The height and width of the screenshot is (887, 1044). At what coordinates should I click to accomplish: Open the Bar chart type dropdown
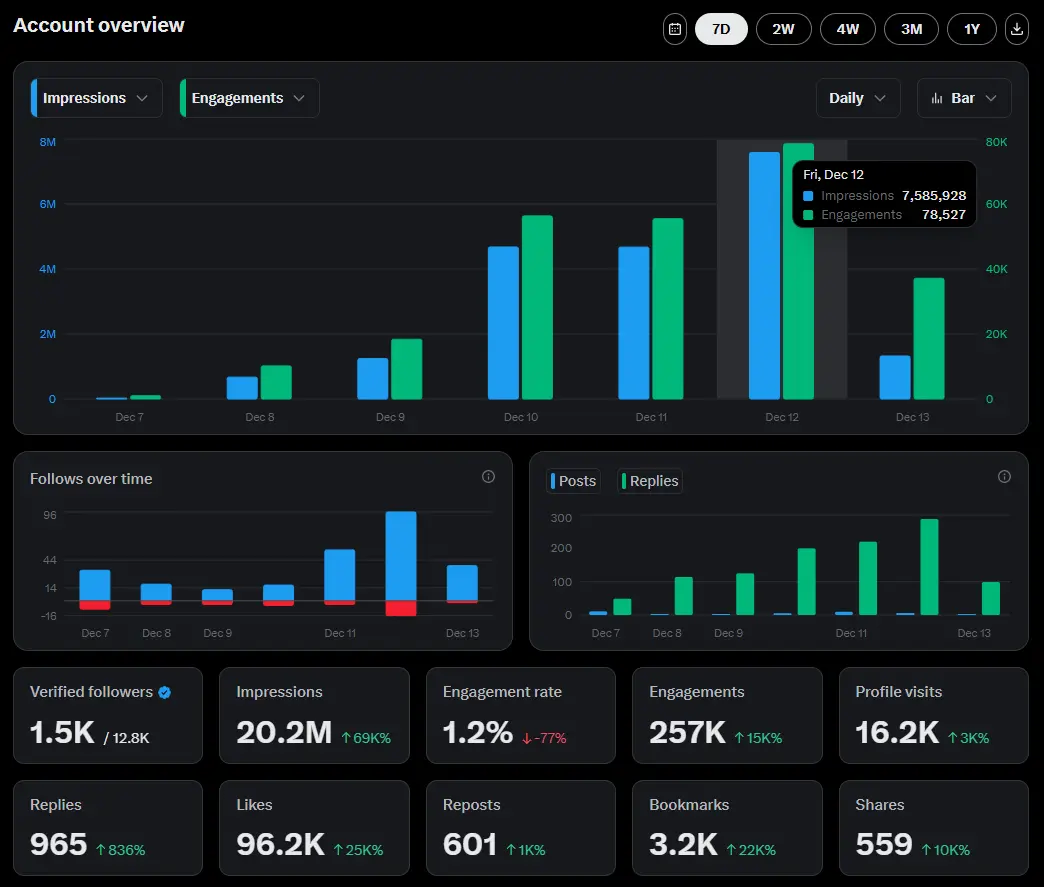point(964,98)
